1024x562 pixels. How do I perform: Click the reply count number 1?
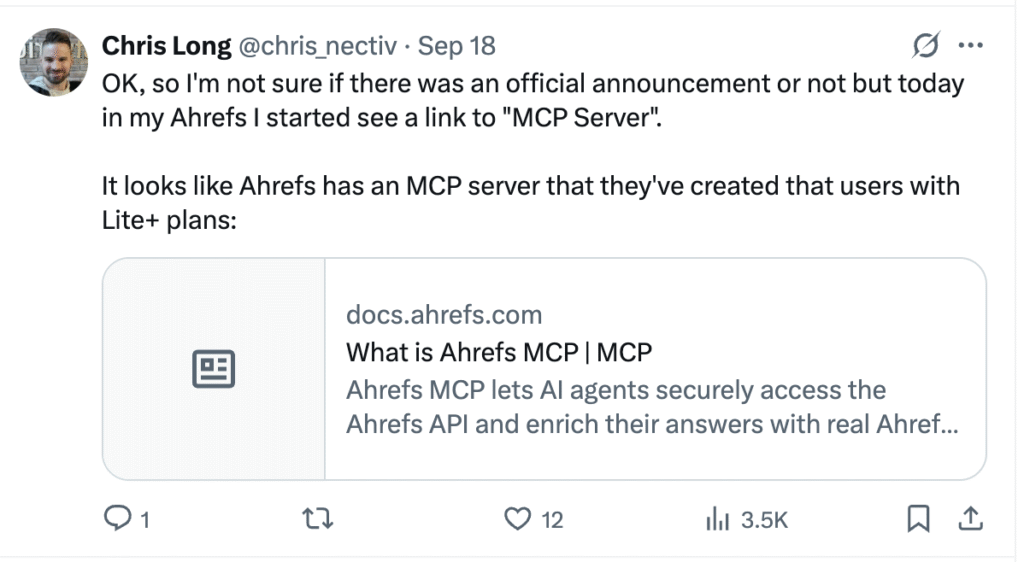click(x=145, y=519)
